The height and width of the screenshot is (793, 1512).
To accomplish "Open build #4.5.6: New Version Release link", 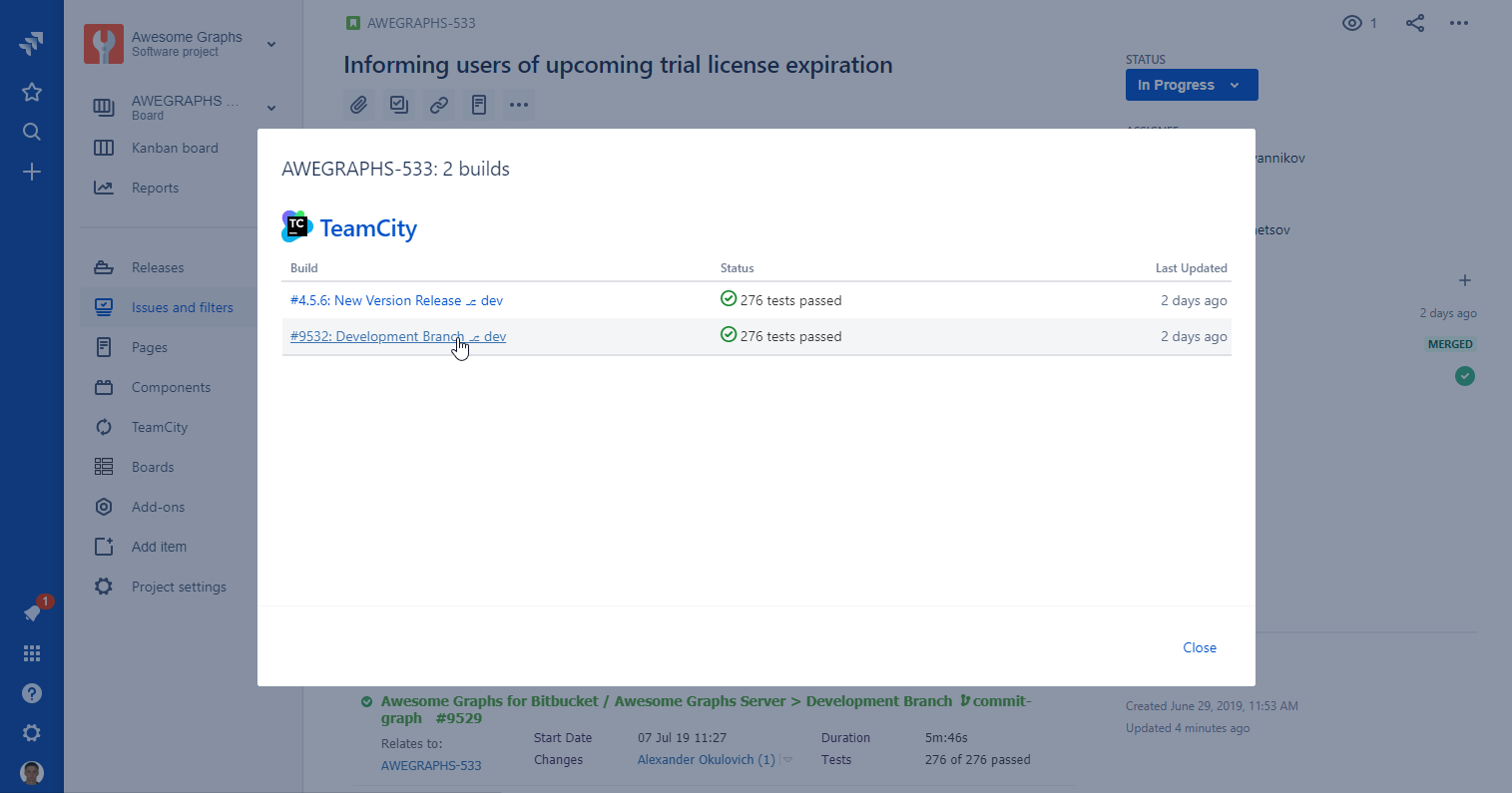I will [375, 300].
